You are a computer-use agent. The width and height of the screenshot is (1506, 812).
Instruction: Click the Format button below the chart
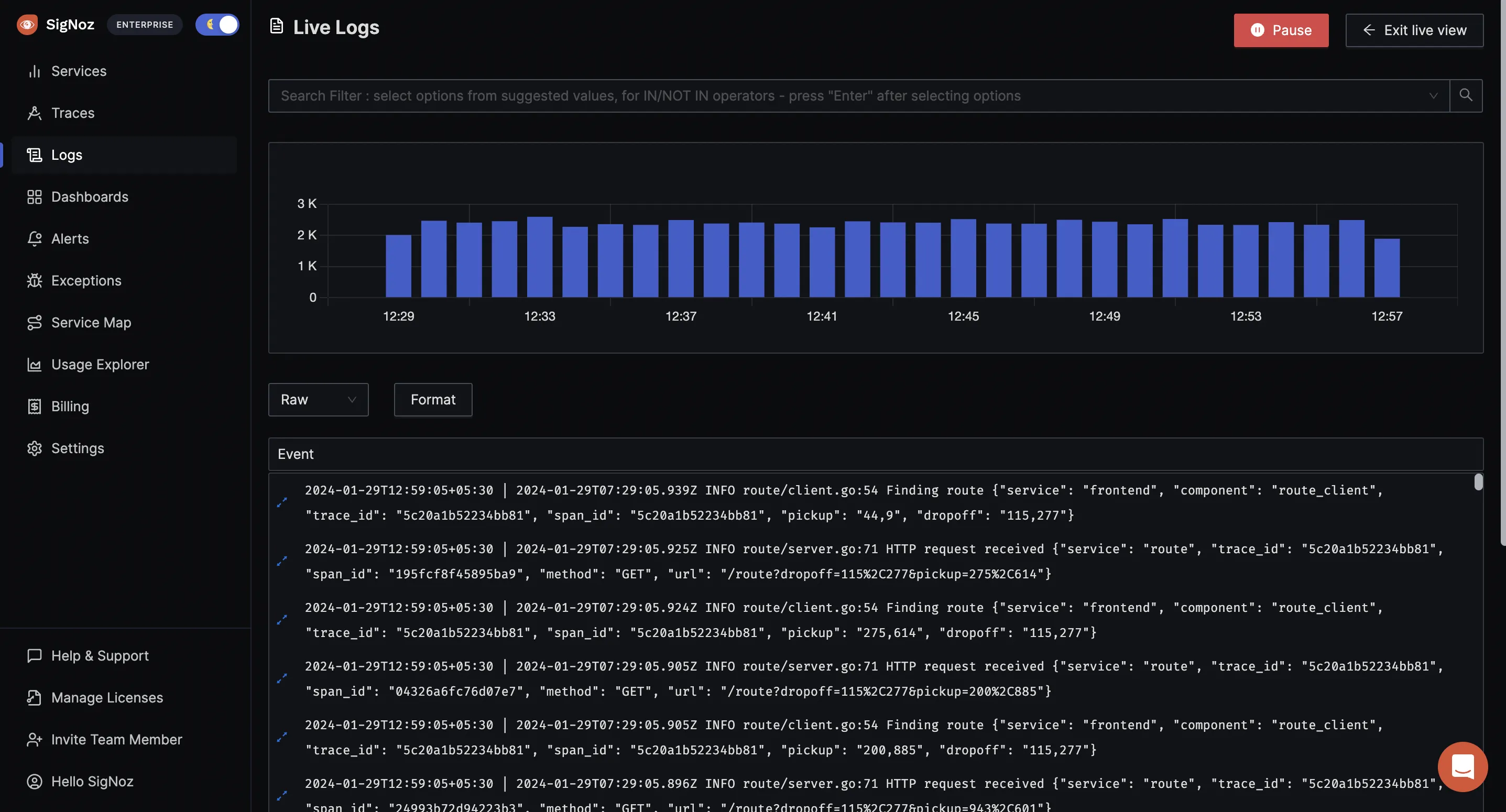[x=433, y=399]
